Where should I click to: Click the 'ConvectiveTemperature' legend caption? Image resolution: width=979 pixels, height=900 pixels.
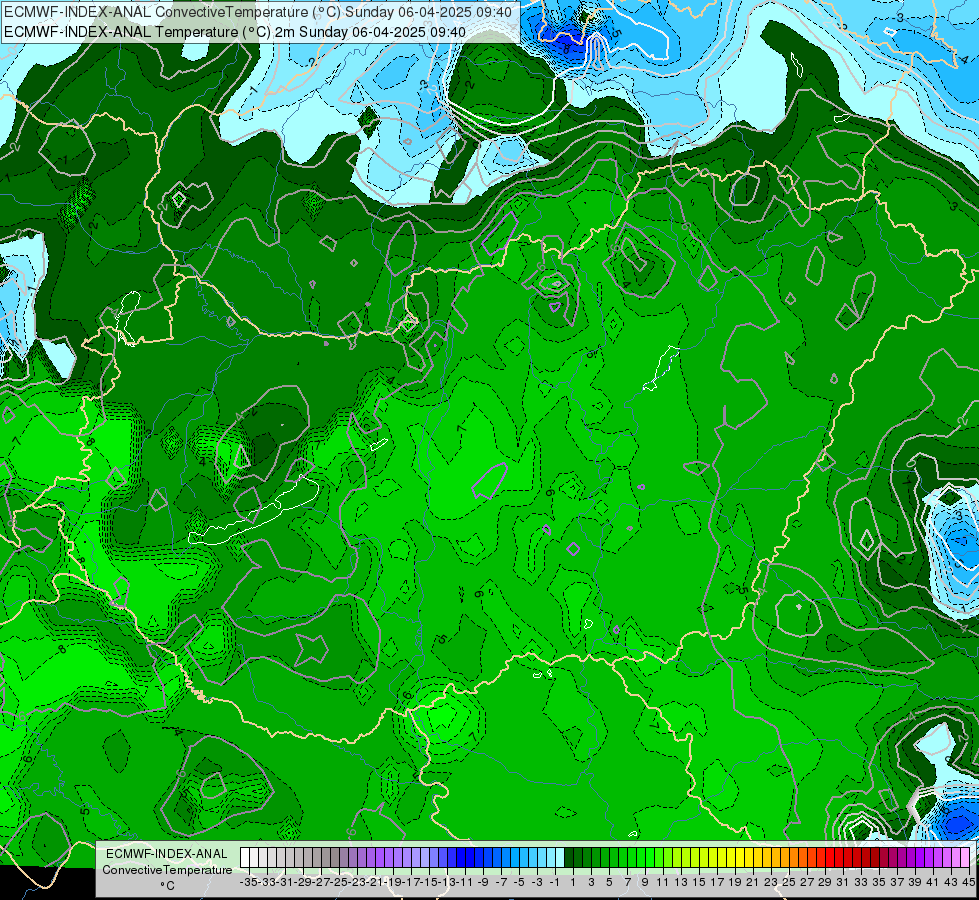tap(167, 870)
